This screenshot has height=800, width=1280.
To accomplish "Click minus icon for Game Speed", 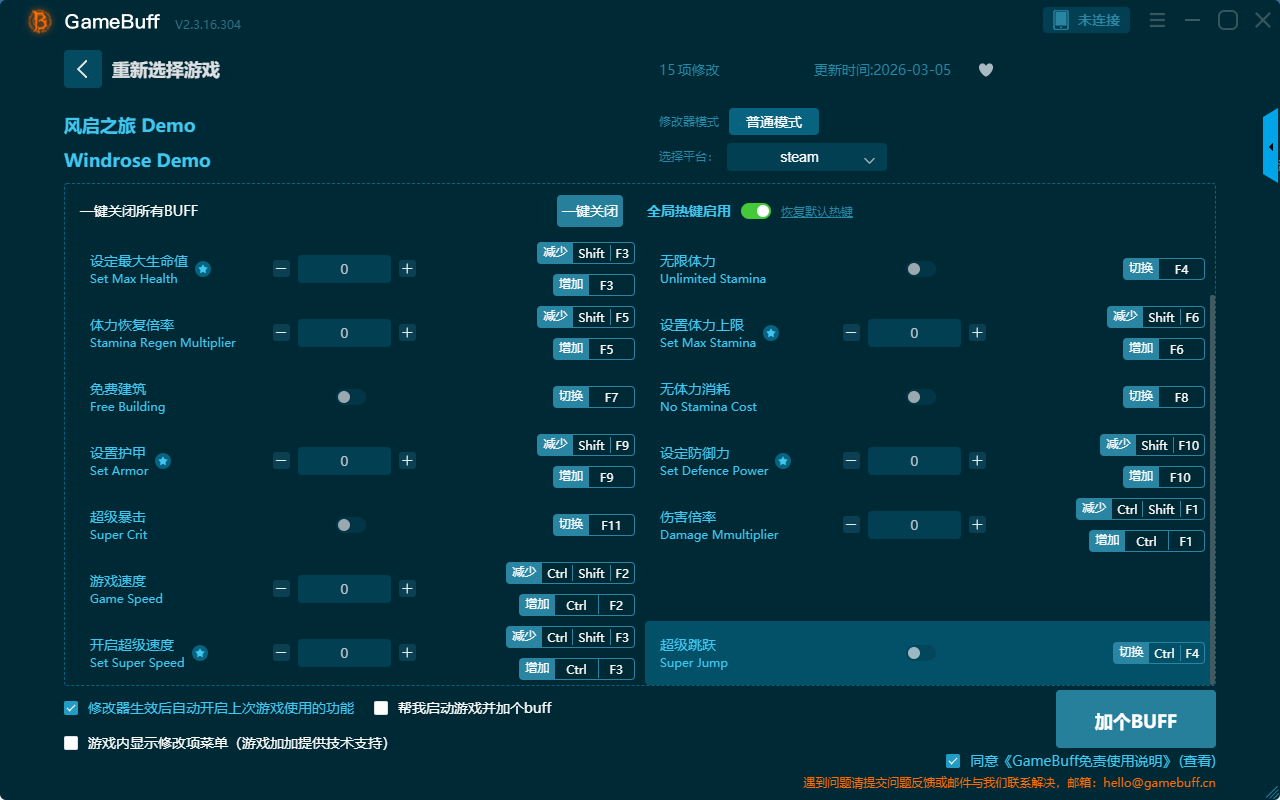I will click(x=282, y=589).
